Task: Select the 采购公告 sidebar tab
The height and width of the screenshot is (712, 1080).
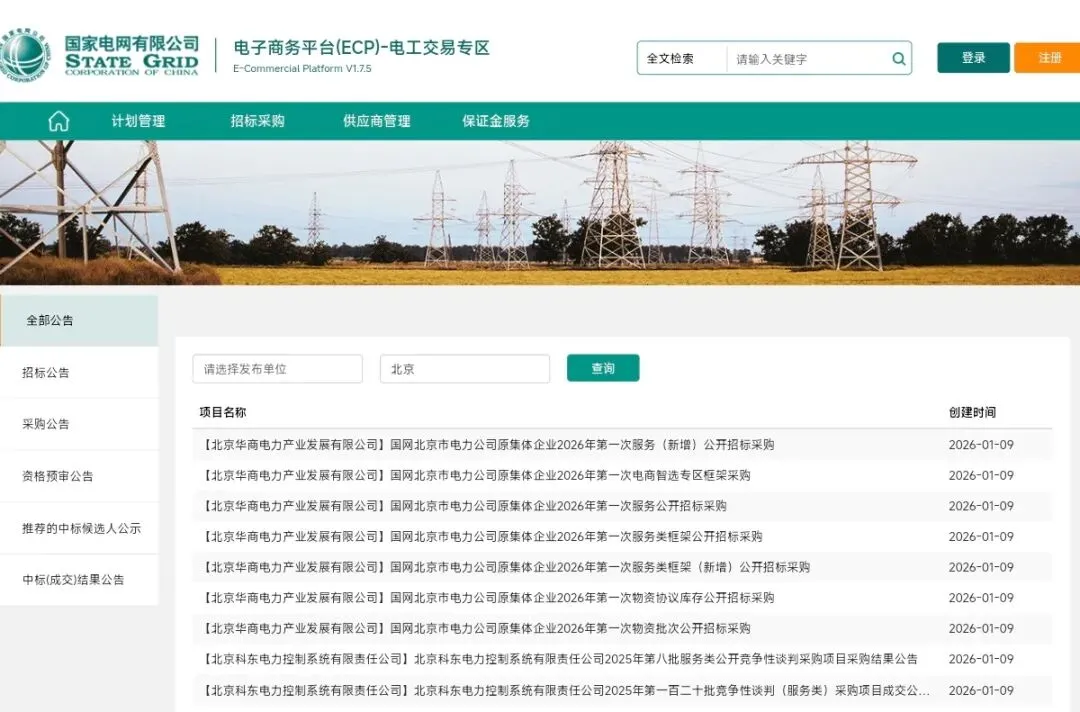Action: [79, 424]
